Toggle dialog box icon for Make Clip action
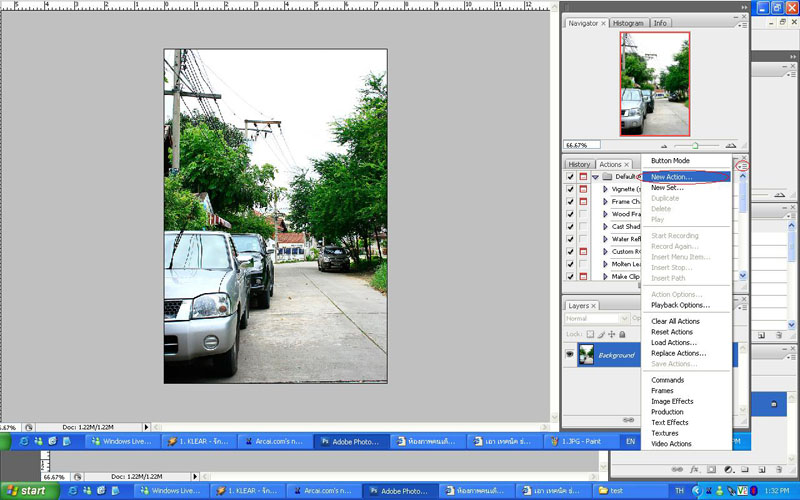Screen dimensions: 800x500 [583, 276]
